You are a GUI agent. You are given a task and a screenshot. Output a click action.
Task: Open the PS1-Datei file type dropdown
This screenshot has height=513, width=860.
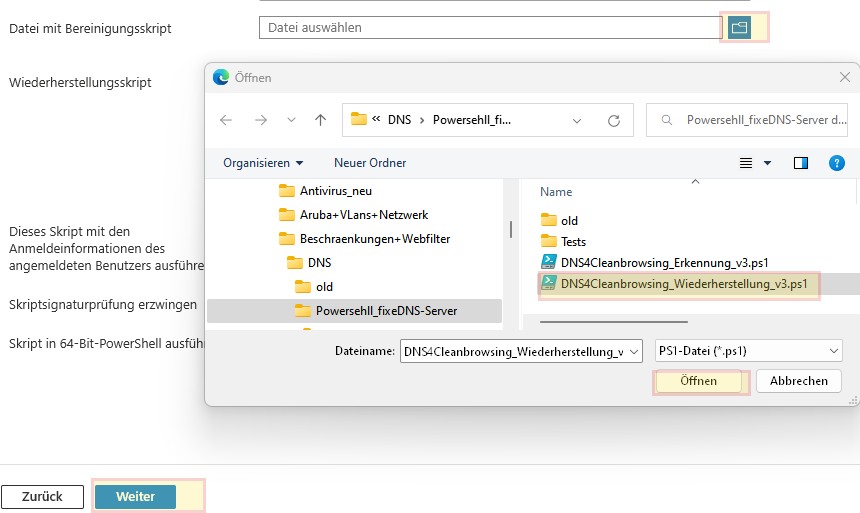pyautogui.click(x=748, y=351)
